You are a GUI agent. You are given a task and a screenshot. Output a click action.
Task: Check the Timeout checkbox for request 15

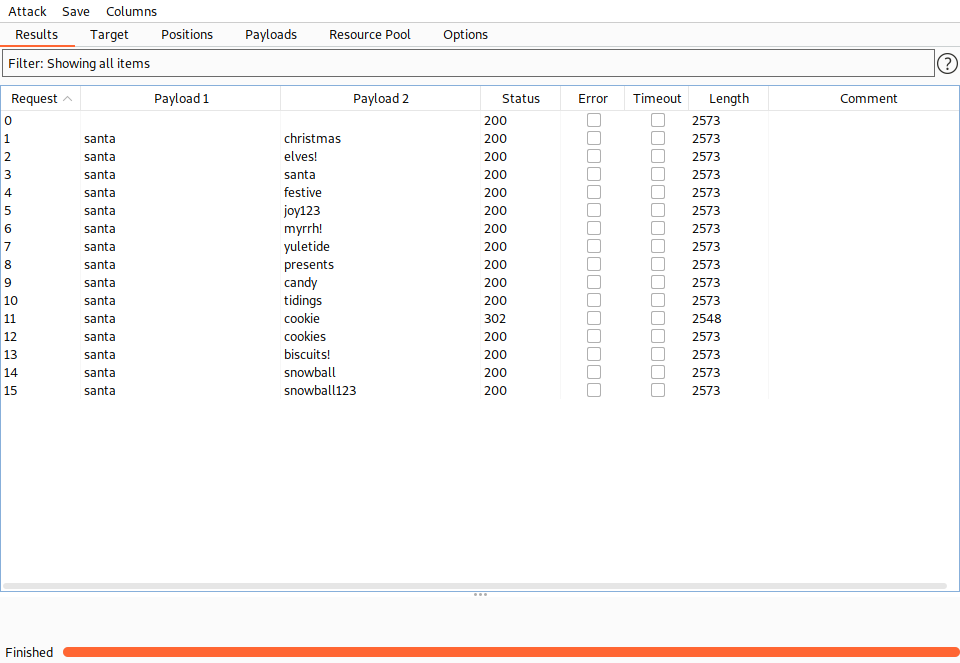658,390
